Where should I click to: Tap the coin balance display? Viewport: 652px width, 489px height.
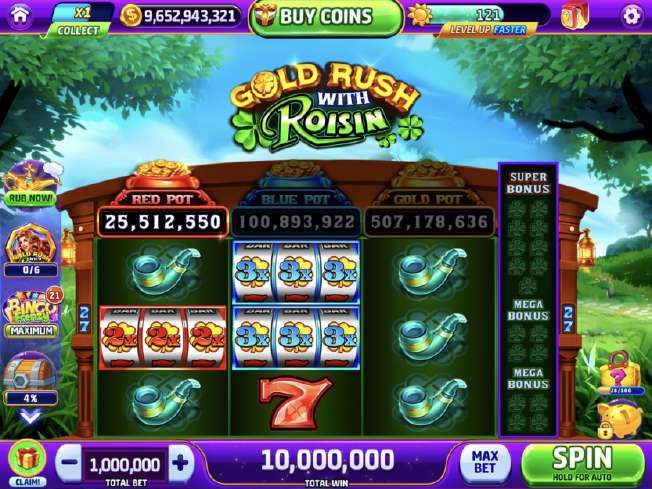click(180, 16)
